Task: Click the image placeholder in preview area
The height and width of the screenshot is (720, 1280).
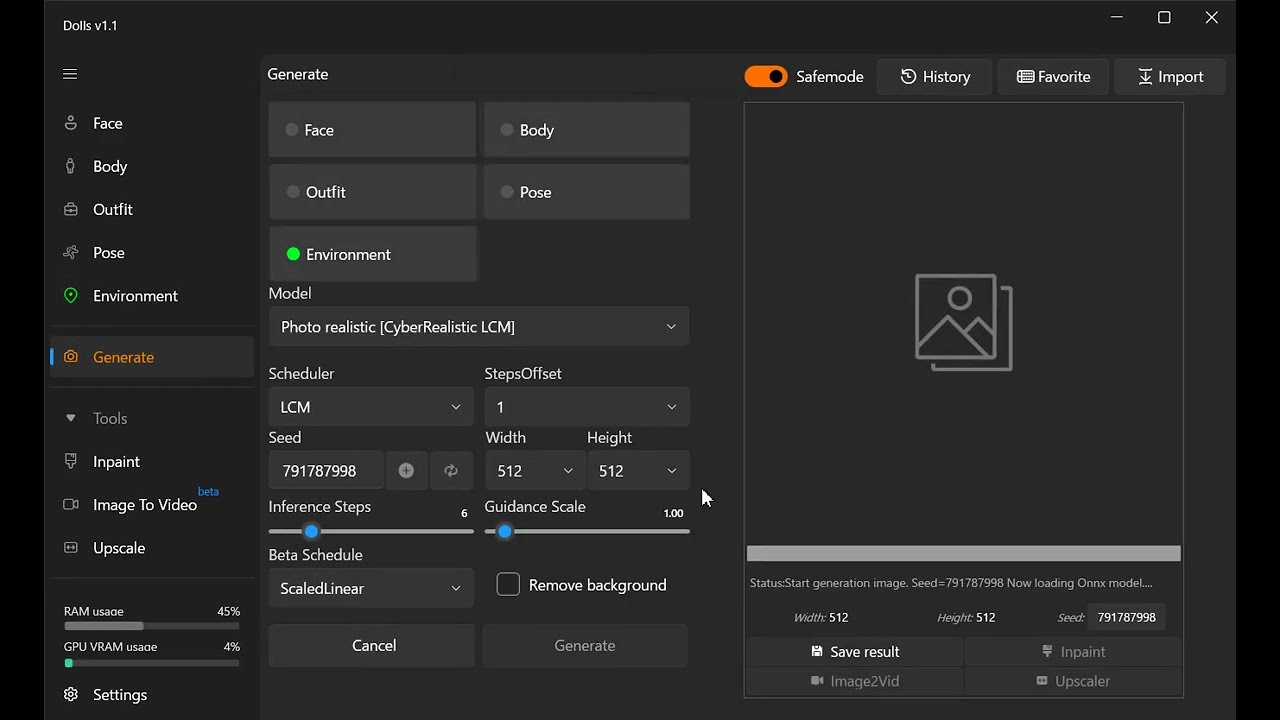Action: 963,322
